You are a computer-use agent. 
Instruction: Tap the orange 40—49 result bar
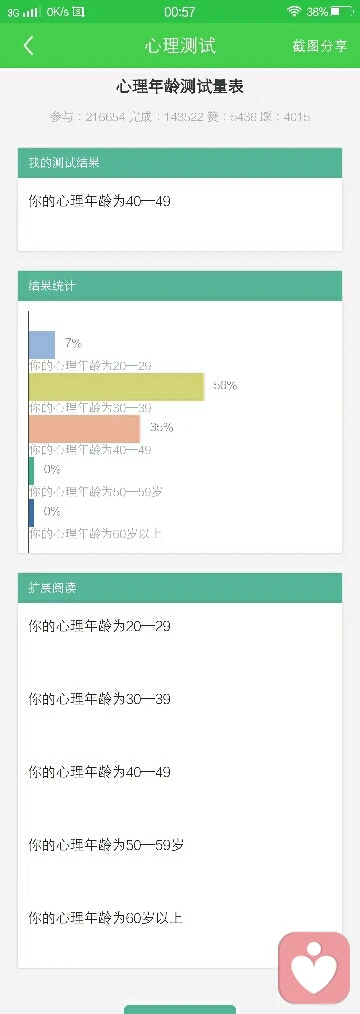[x=85, y=429]
